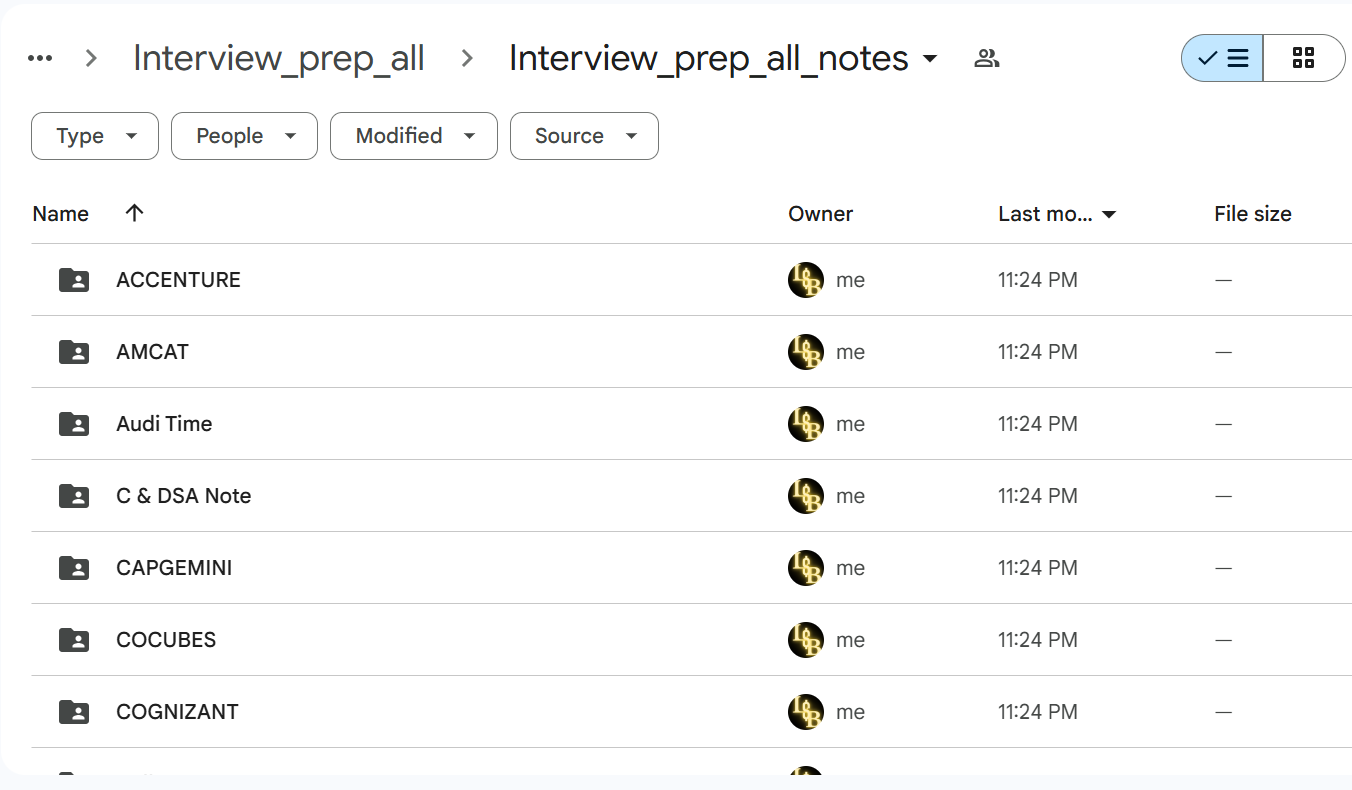1352x790 pixels.
Task: Click the folder icon beside Audi Time
Action: pyautogui.click(x=74, y=424)
